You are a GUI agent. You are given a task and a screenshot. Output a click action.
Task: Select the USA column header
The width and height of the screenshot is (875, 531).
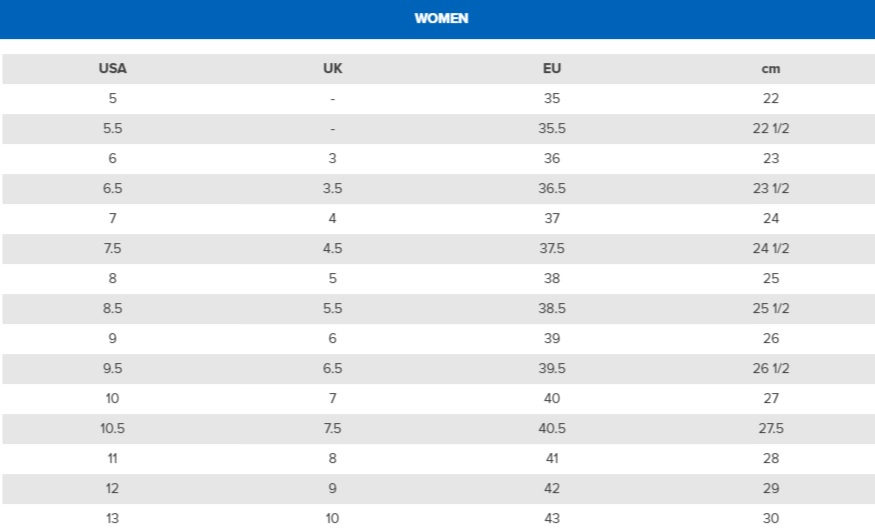coord(112,69)
